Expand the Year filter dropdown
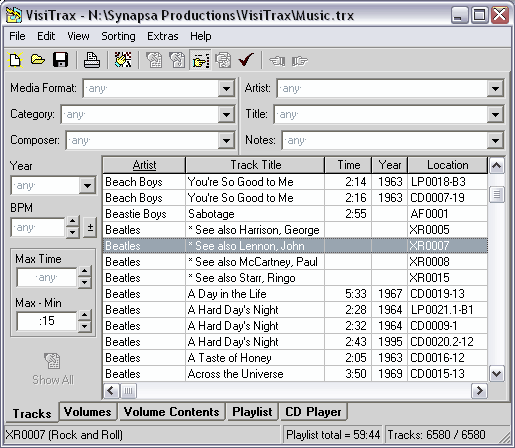The image size is (515, 448). pos(87,185)
